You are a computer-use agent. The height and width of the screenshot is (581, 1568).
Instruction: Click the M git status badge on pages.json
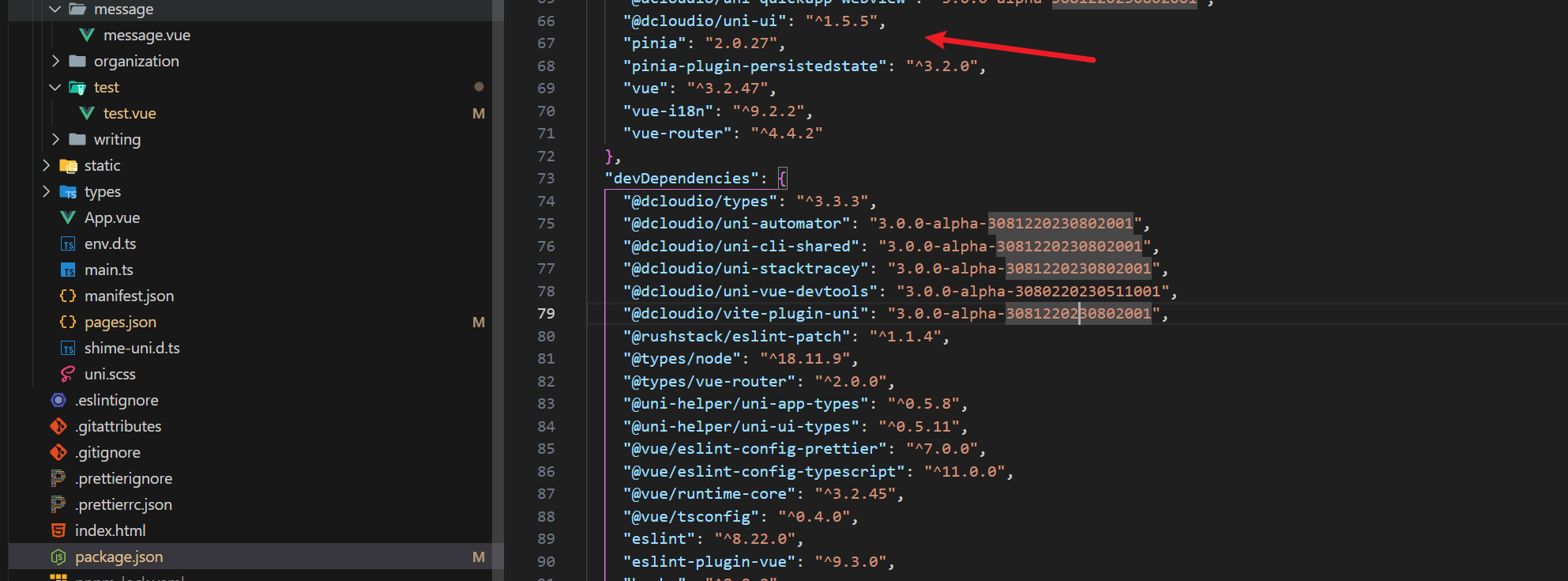479,322
